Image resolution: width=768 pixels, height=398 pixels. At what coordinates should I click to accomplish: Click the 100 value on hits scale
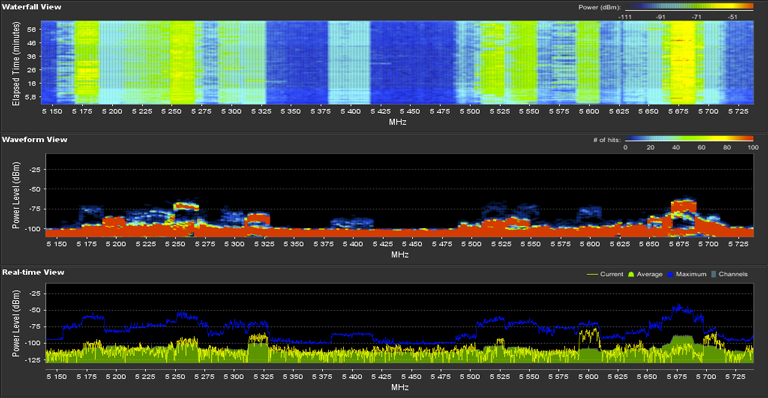(x=753, y=147)
